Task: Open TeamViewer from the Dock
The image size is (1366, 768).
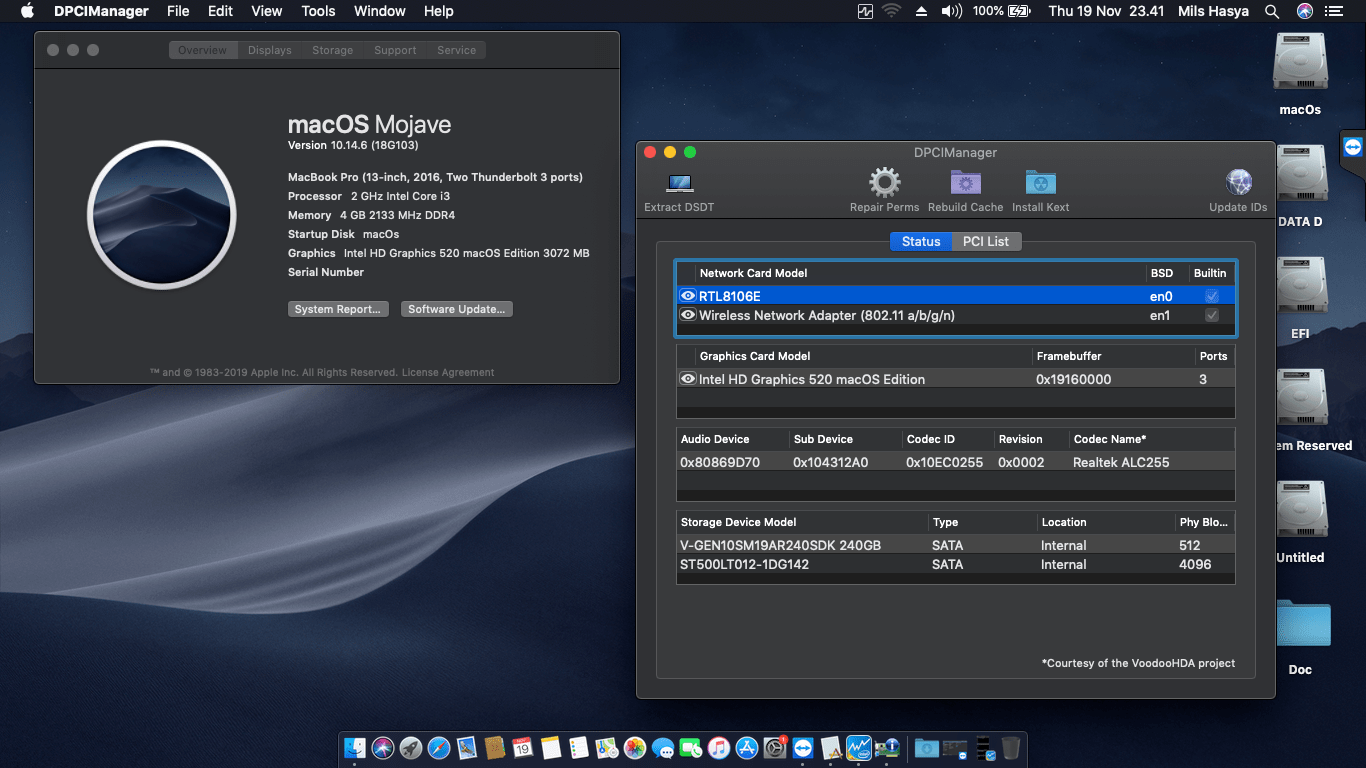Action: pos(804,747)
